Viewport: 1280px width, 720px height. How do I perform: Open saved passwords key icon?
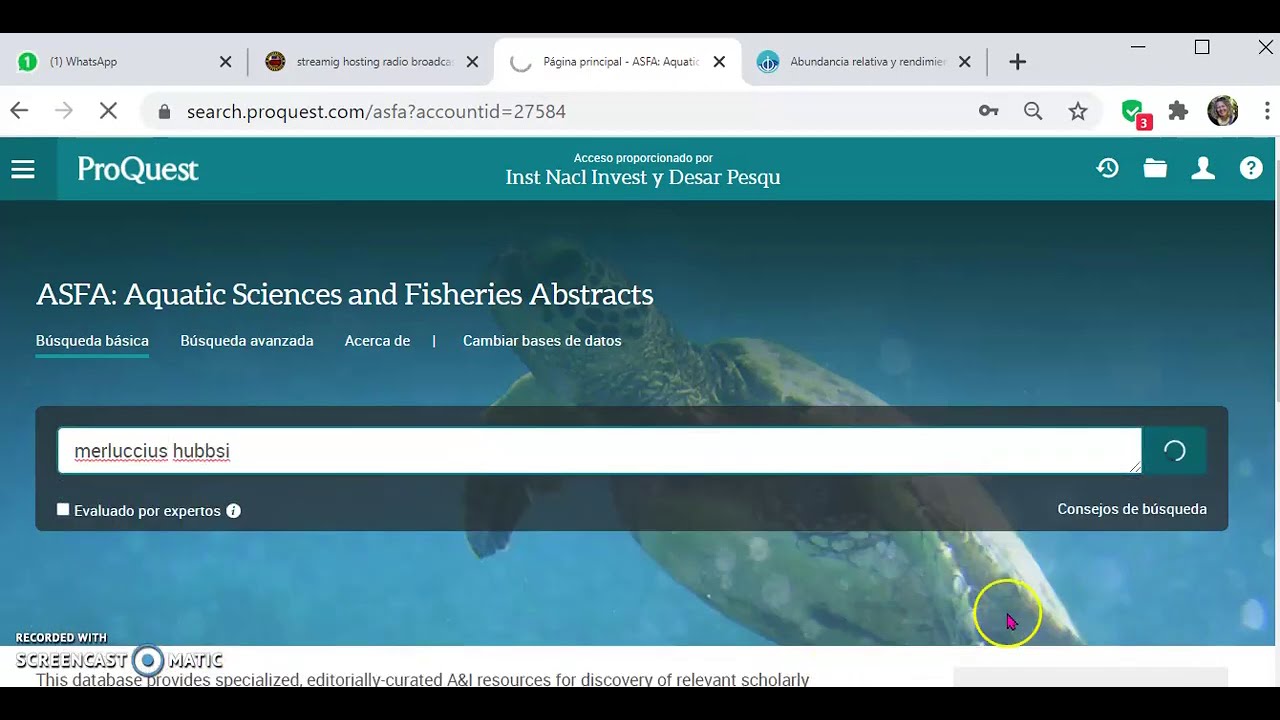click(988, 111)
